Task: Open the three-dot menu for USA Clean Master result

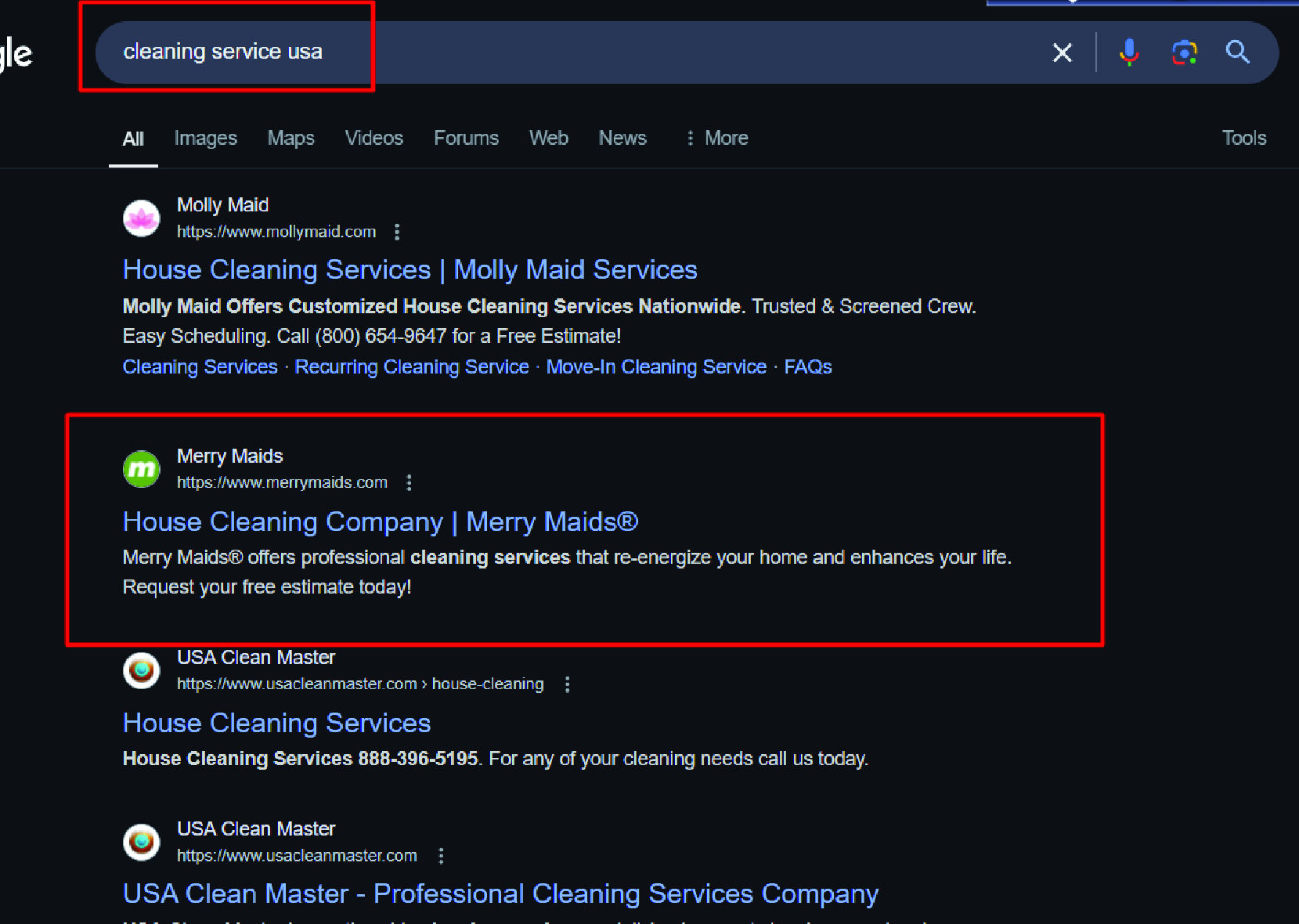Action: click(x=568, y=684)
